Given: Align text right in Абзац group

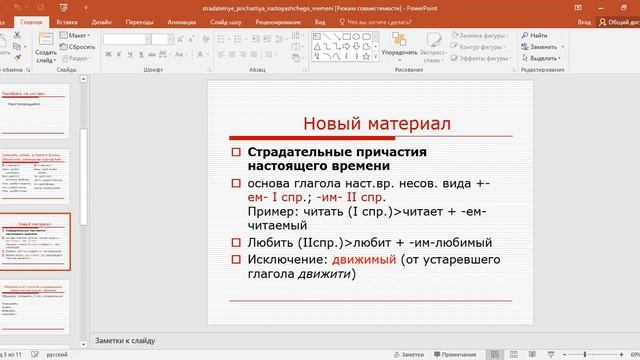Looking at the screenshot, I should tap(243, 54).
